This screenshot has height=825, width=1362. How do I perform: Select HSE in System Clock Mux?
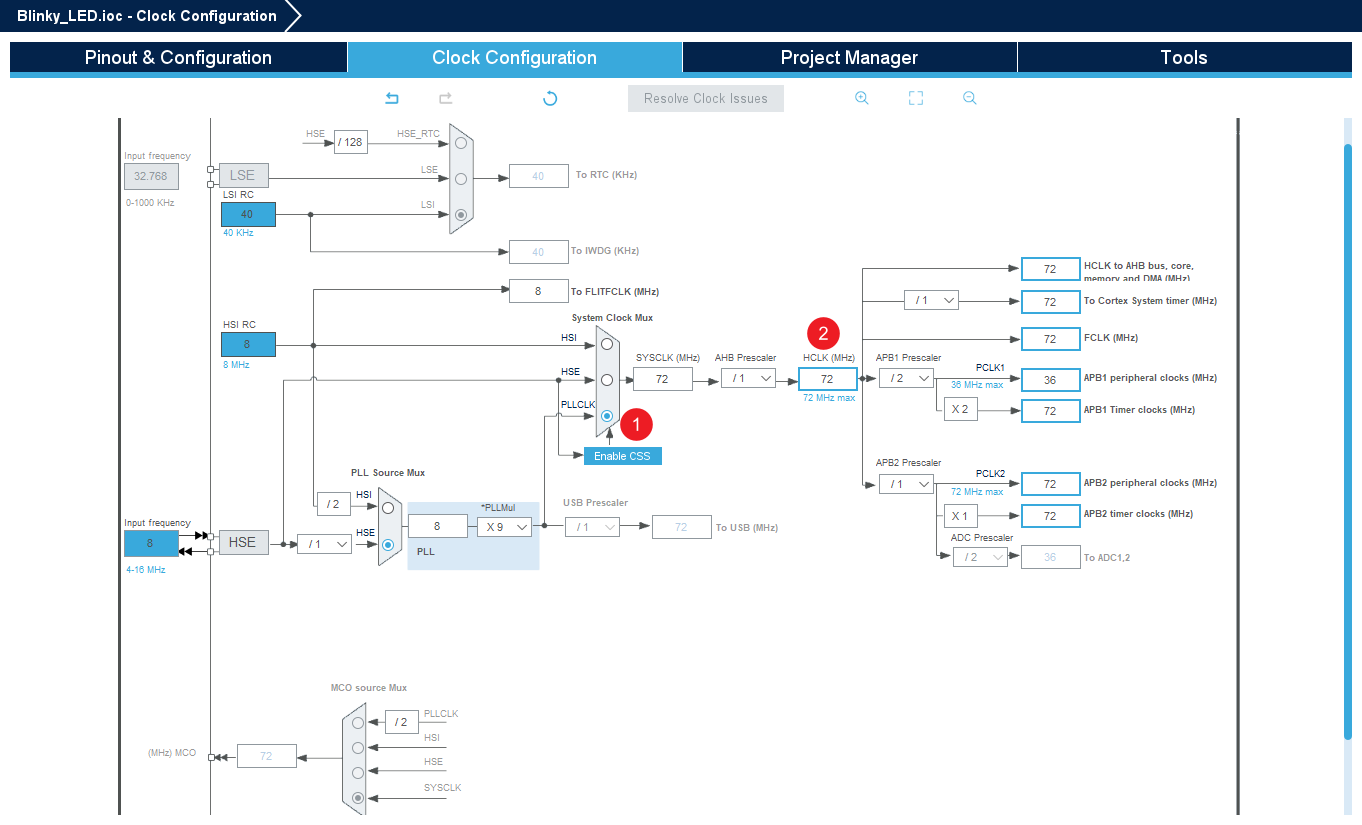coord(607,380)
